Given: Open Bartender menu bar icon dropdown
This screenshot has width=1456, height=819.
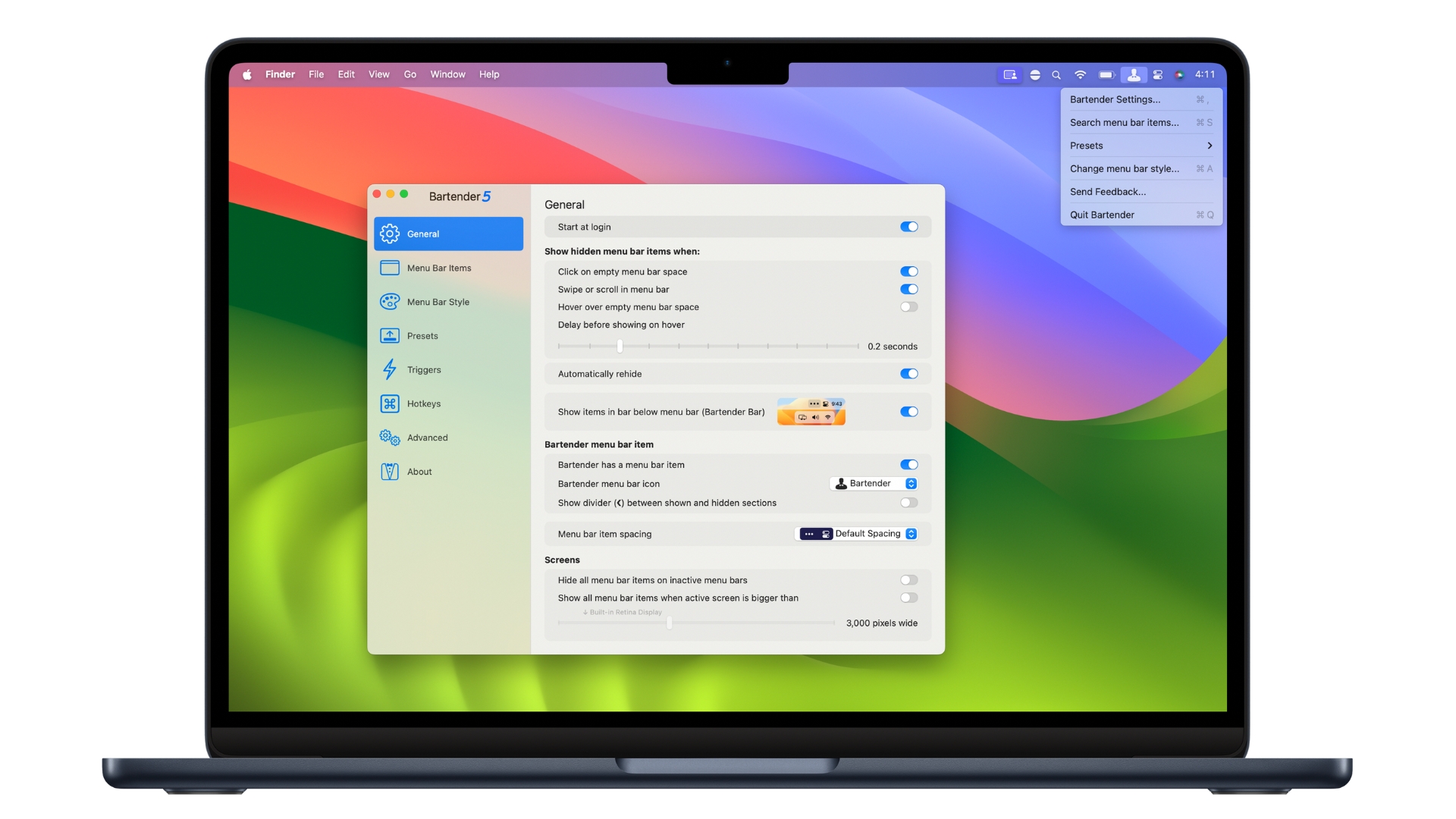Looking at the screenshot, I should (x=874, y=484).
